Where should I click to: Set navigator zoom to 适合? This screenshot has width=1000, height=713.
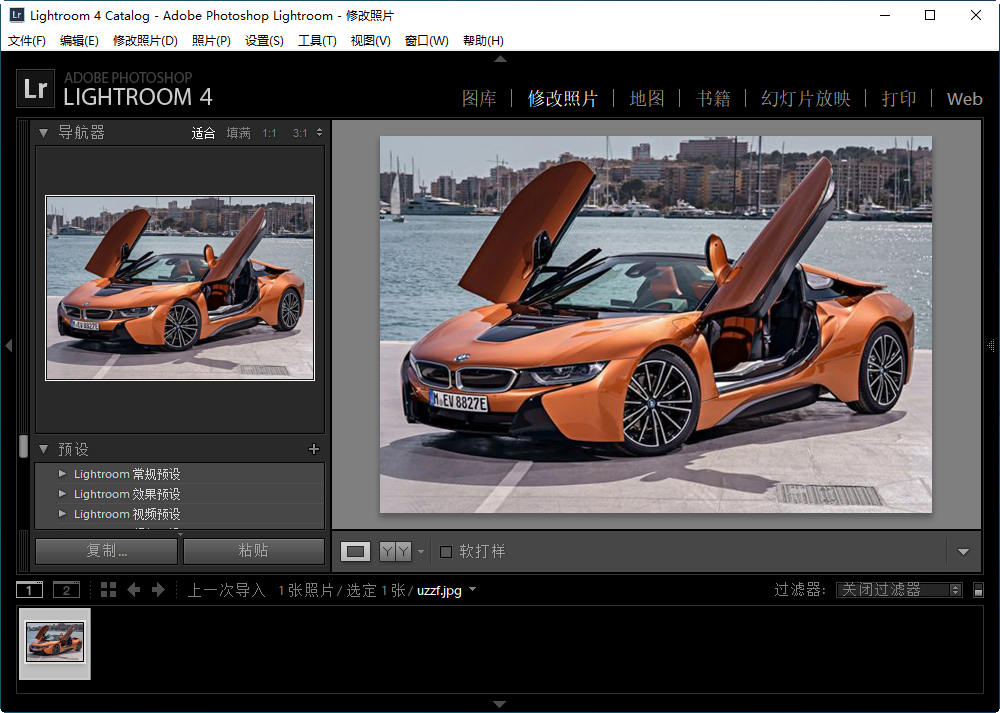click(203, 133)
